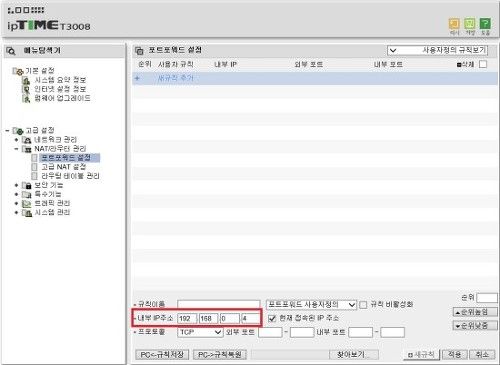Click the 순위높임 priority up button

475,312
